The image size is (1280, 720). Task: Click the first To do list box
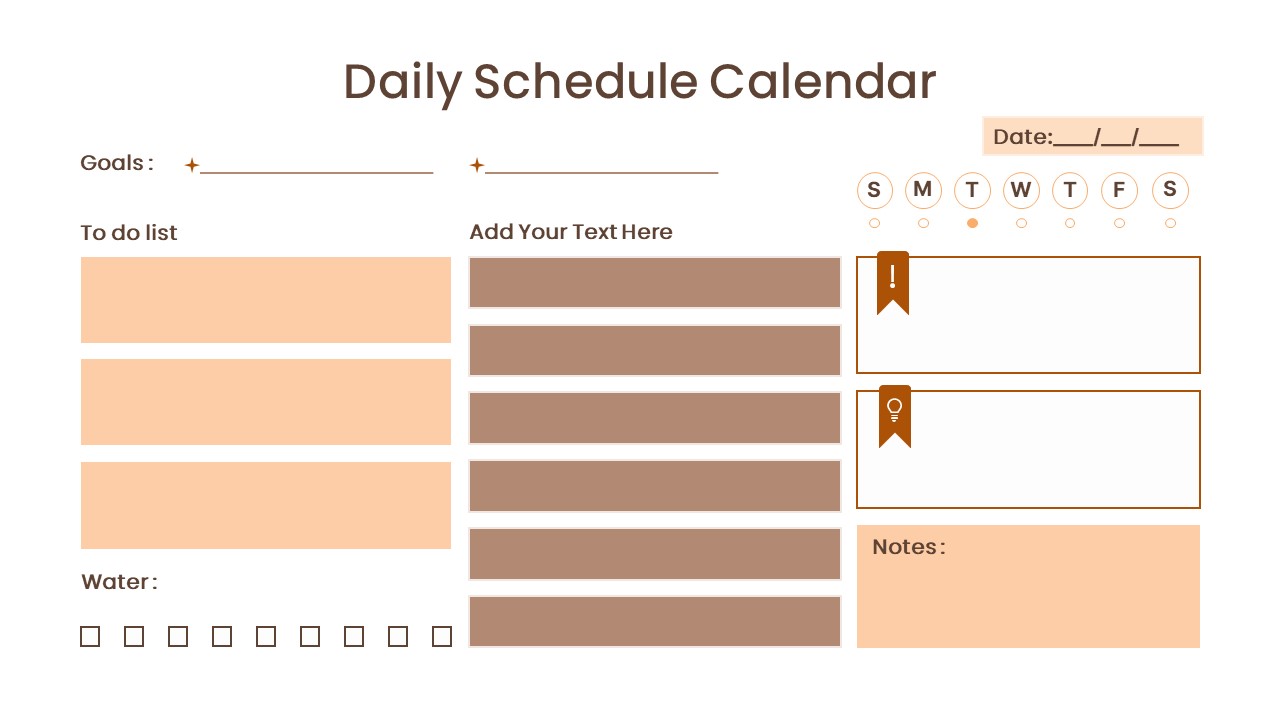point(266,300)
